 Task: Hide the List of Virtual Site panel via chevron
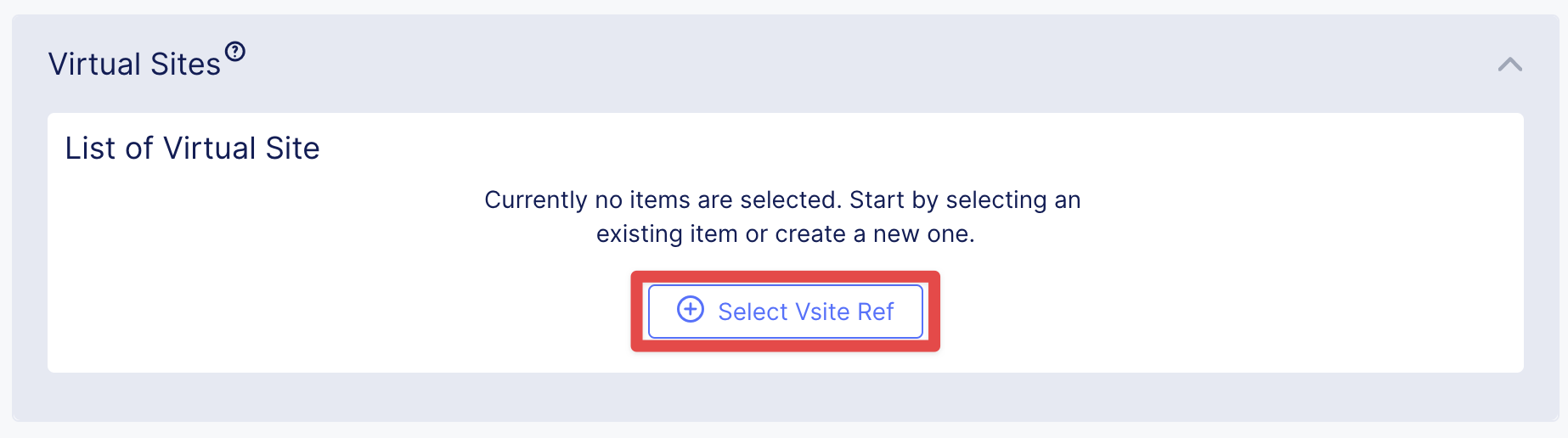1509,65
